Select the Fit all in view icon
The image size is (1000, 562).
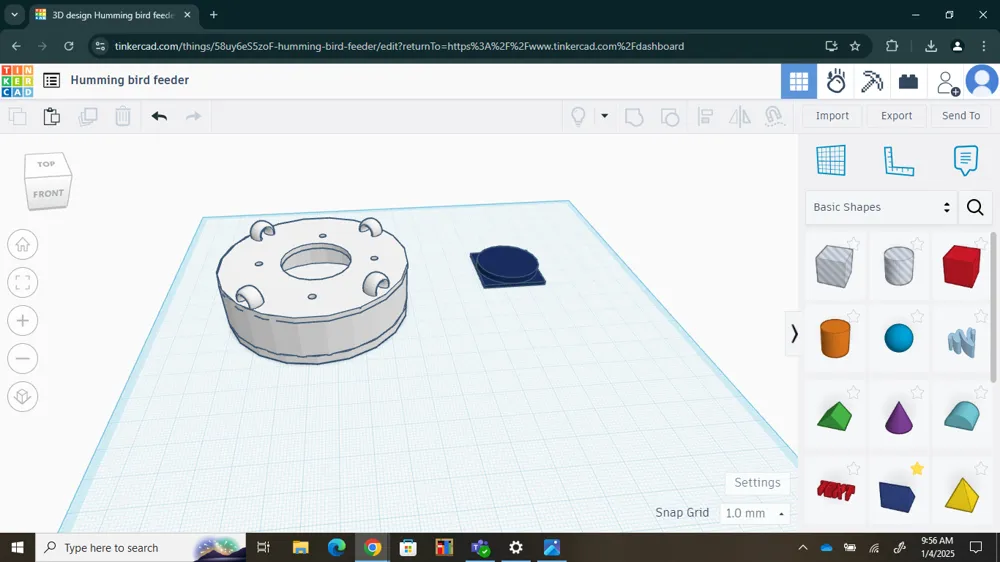[22, 283]
